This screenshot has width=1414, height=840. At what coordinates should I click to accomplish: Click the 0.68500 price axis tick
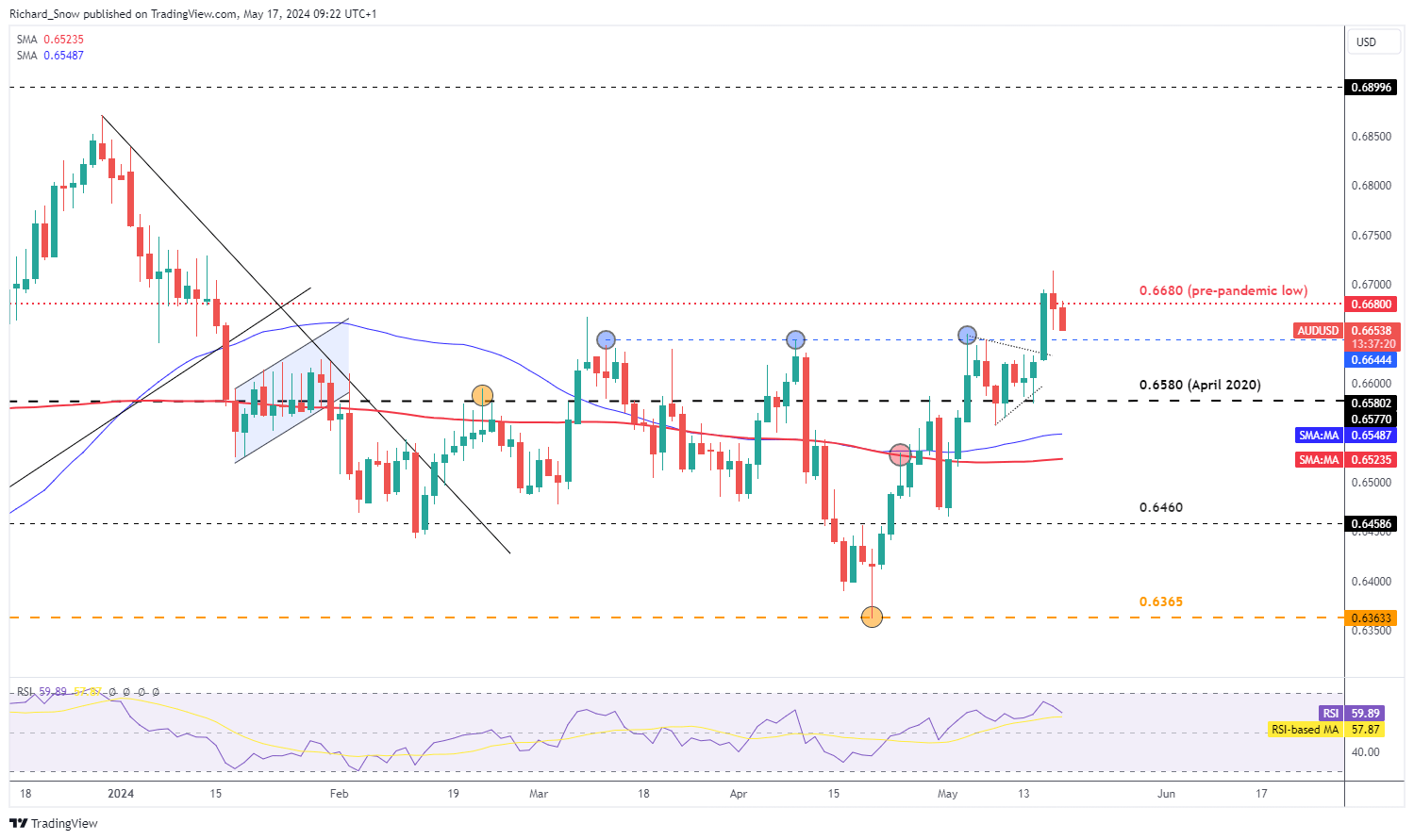pos(1371,137)
